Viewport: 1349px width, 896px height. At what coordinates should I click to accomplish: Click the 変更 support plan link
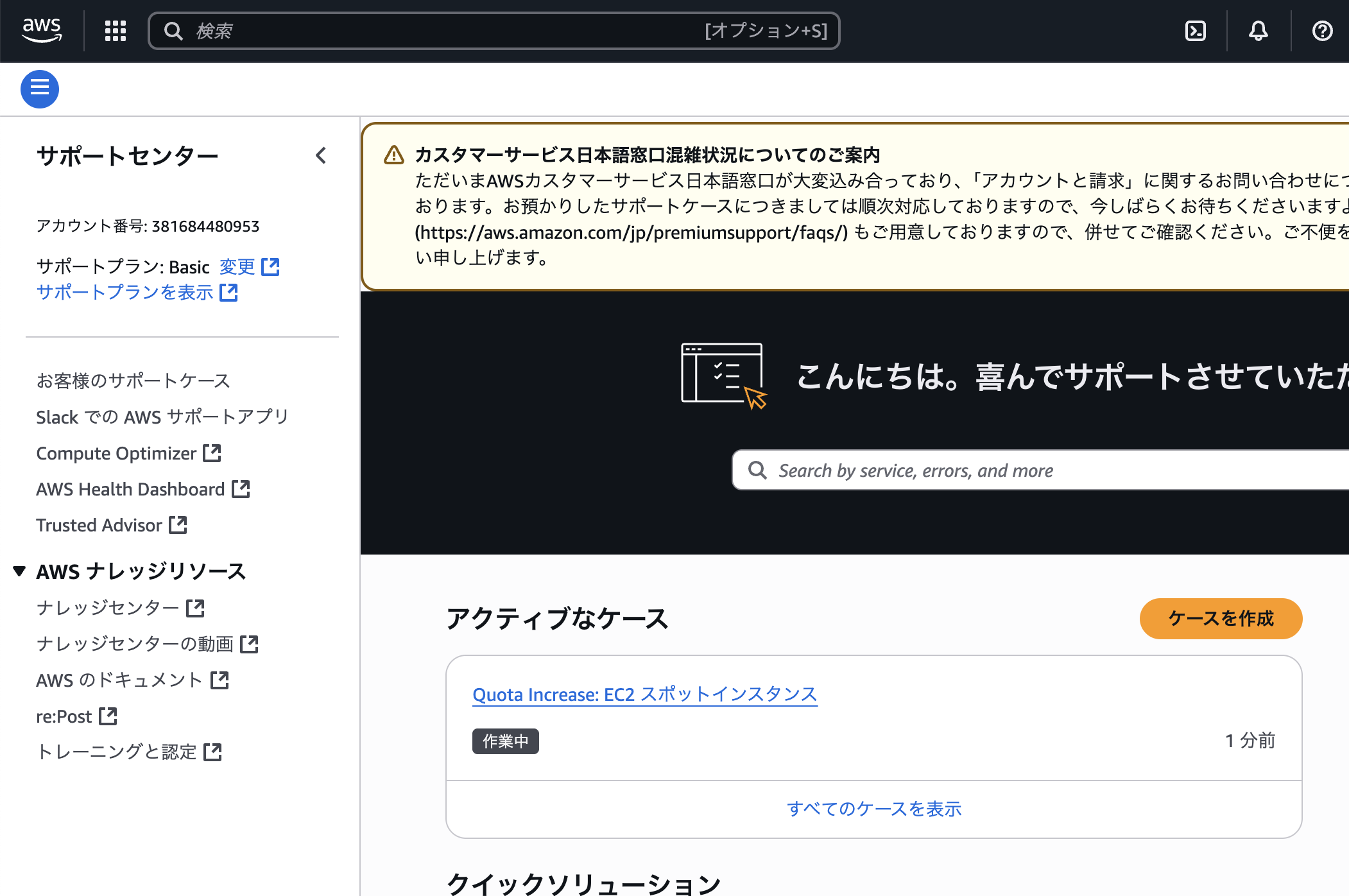[x=237, y=266]
